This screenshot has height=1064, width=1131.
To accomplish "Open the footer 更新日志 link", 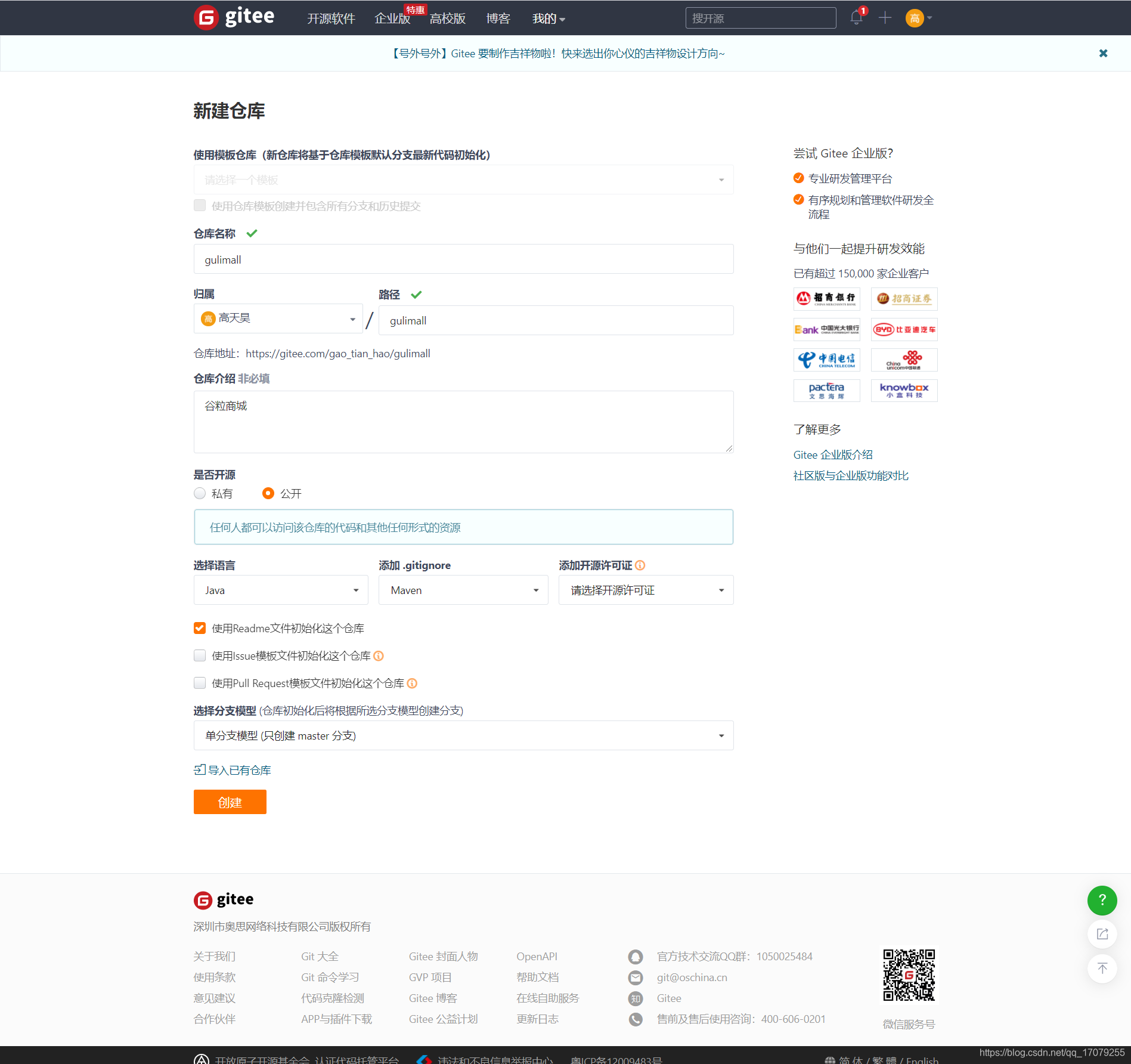I will [x=537, y=1019].
